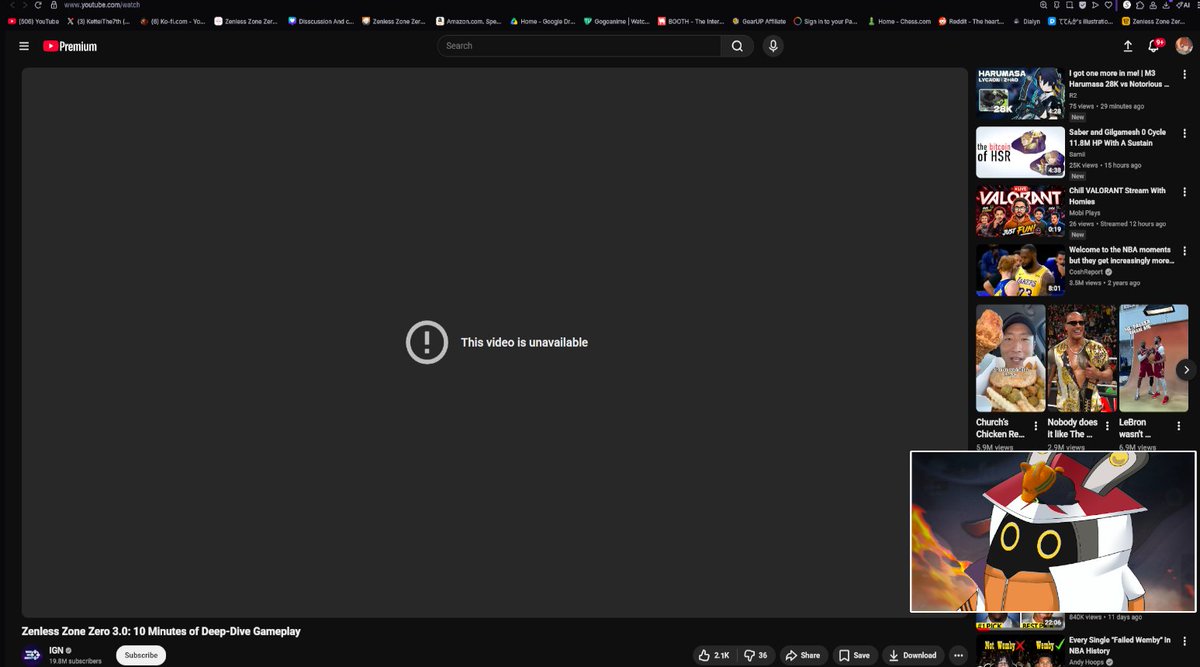
Task: Open the notifications bell
Action: pyautogui.click(x=1154, y=46)
